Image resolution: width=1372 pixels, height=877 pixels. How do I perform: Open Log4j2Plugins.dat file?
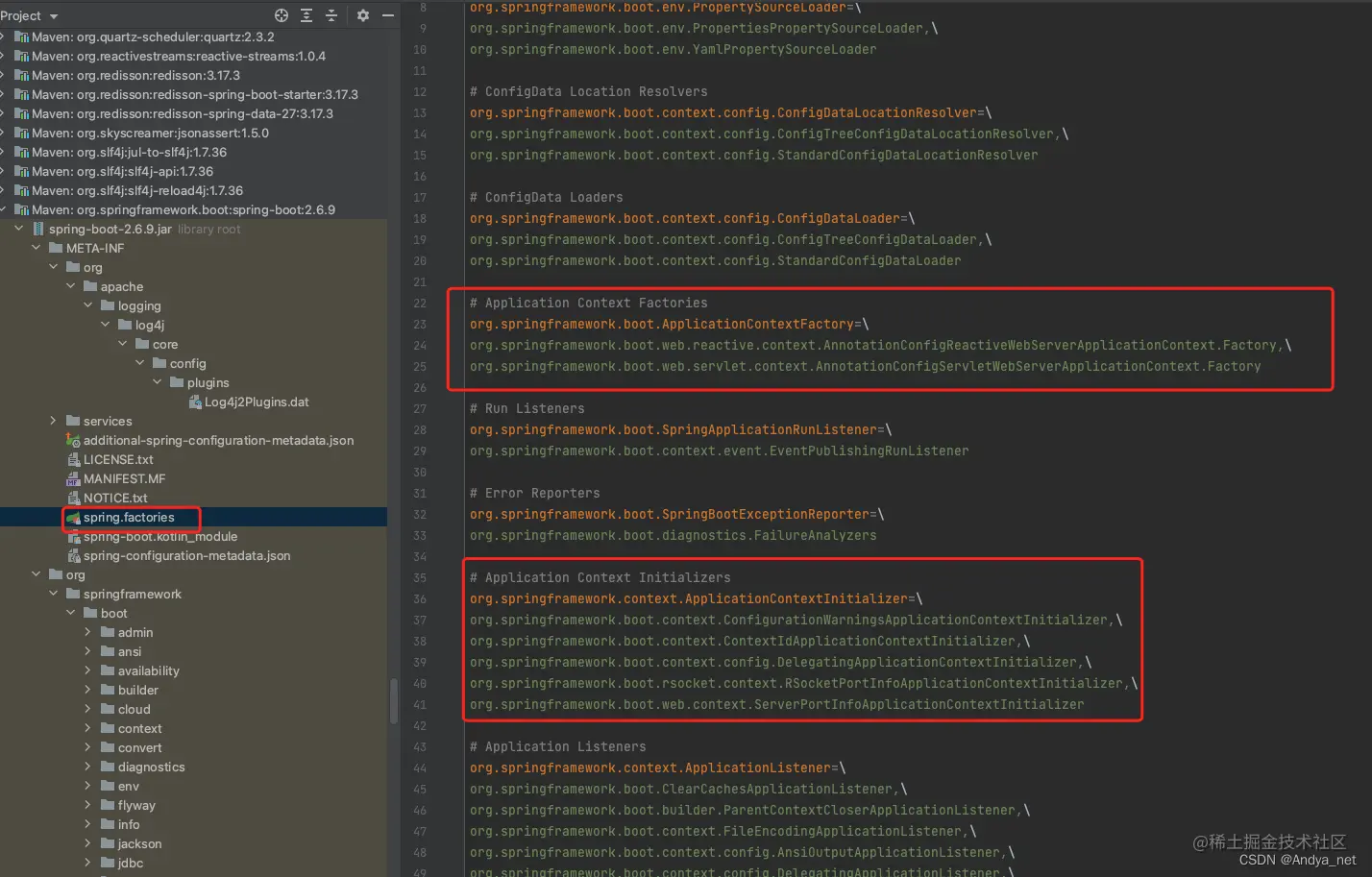257,402
